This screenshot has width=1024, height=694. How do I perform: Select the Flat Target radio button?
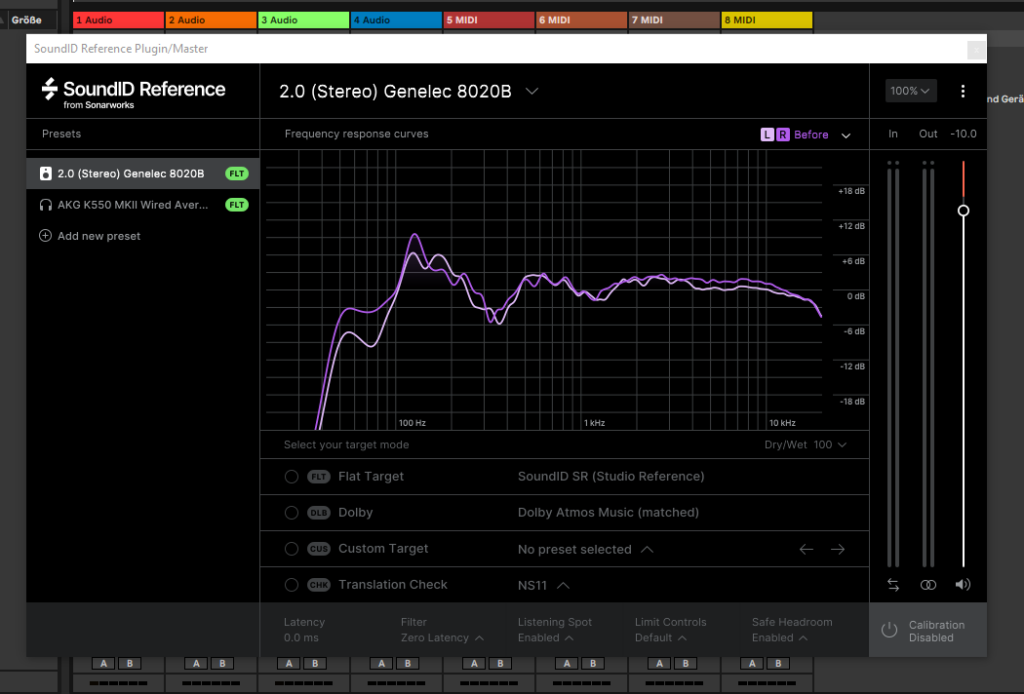291,477
